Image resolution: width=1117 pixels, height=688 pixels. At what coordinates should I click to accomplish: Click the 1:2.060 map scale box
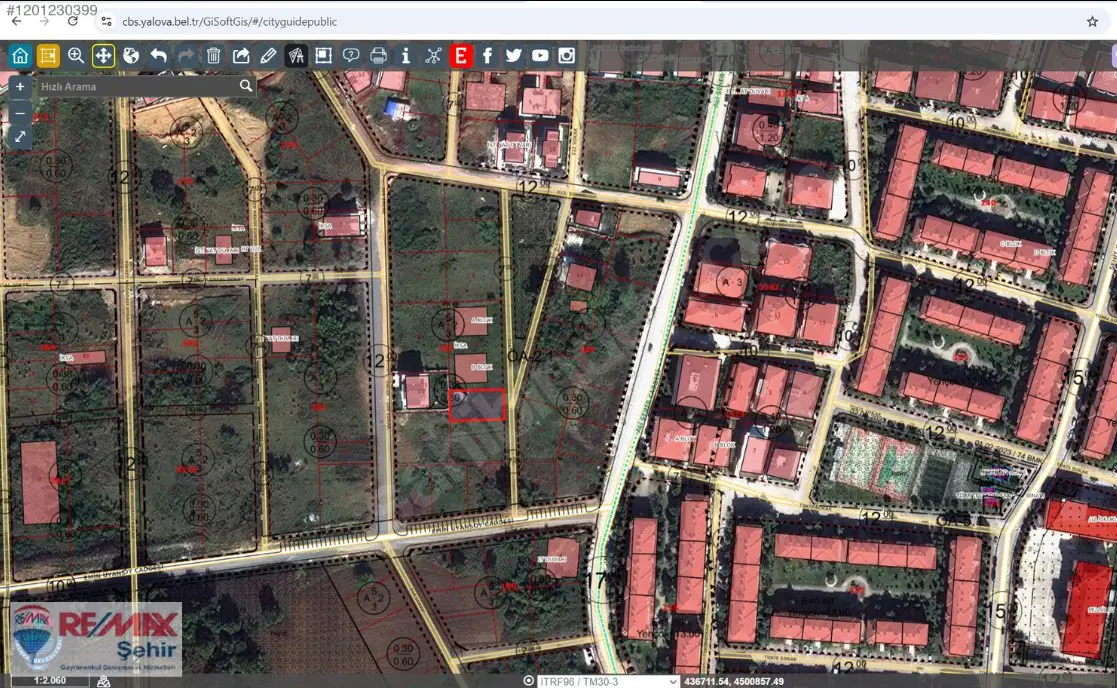48,681
